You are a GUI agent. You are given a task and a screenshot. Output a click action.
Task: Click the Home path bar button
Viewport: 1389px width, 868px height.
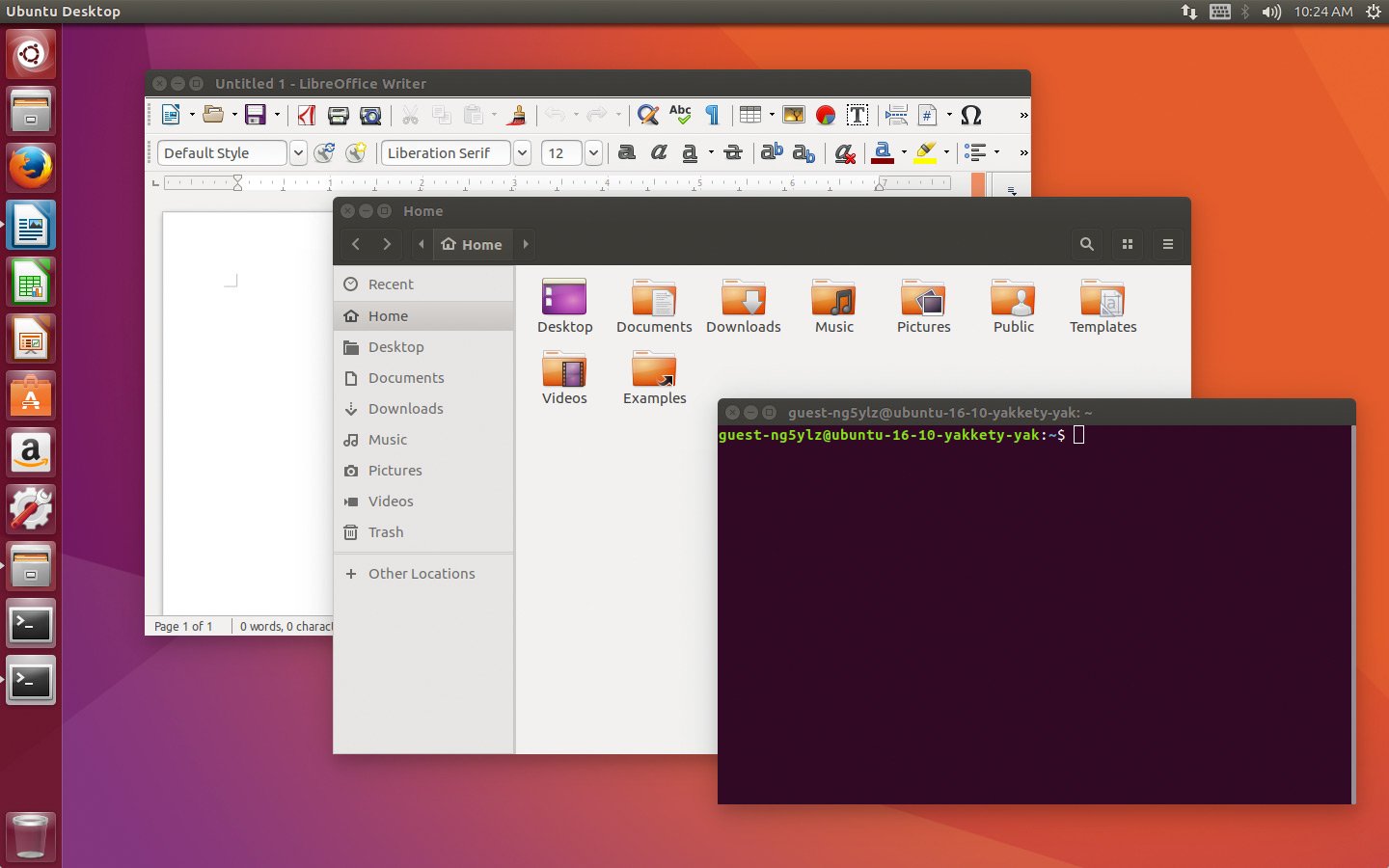coord(472,245)
